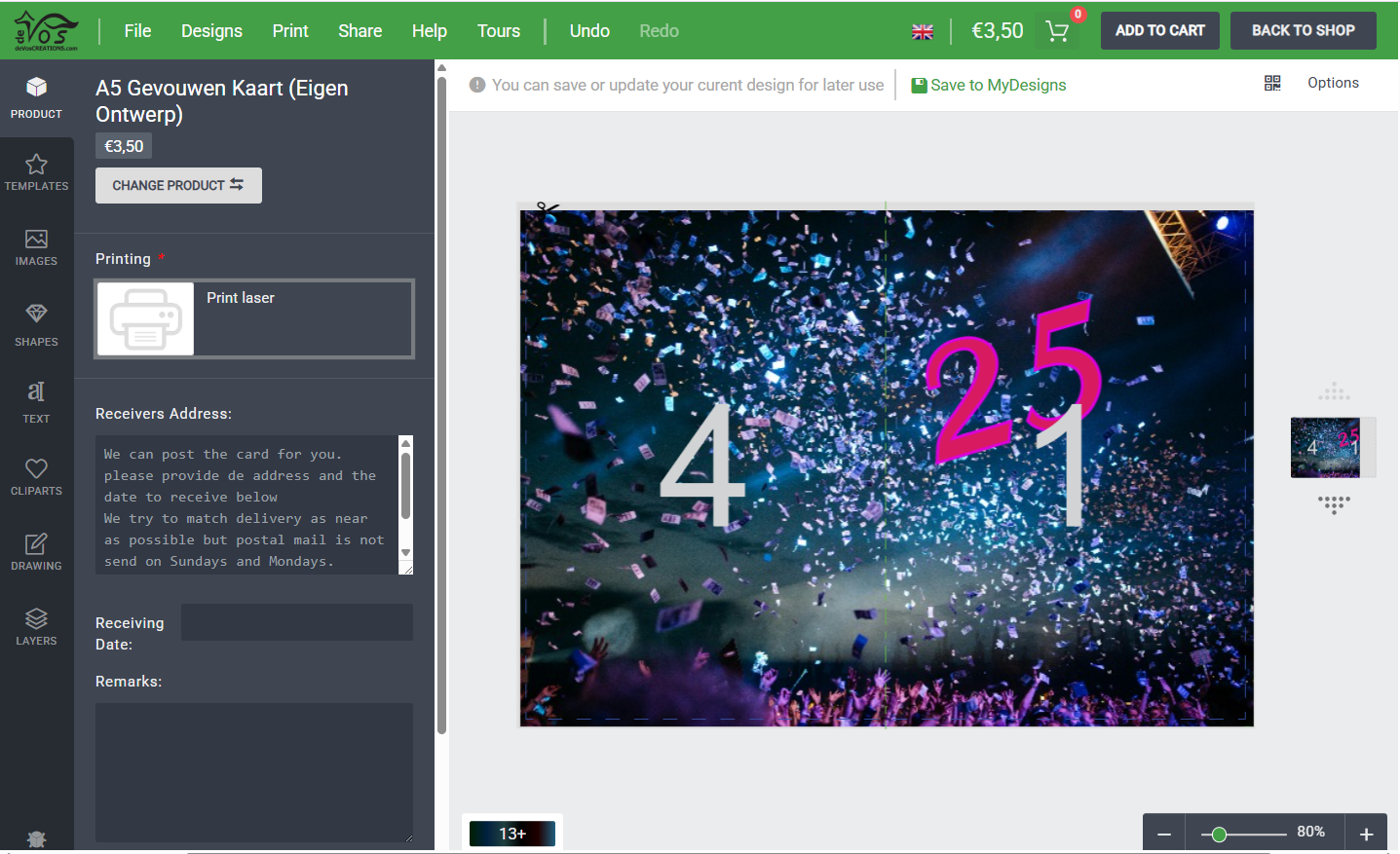Open the Templates sidebar panel
This screenshot has width=1400, height=854.
coord(36,172)
